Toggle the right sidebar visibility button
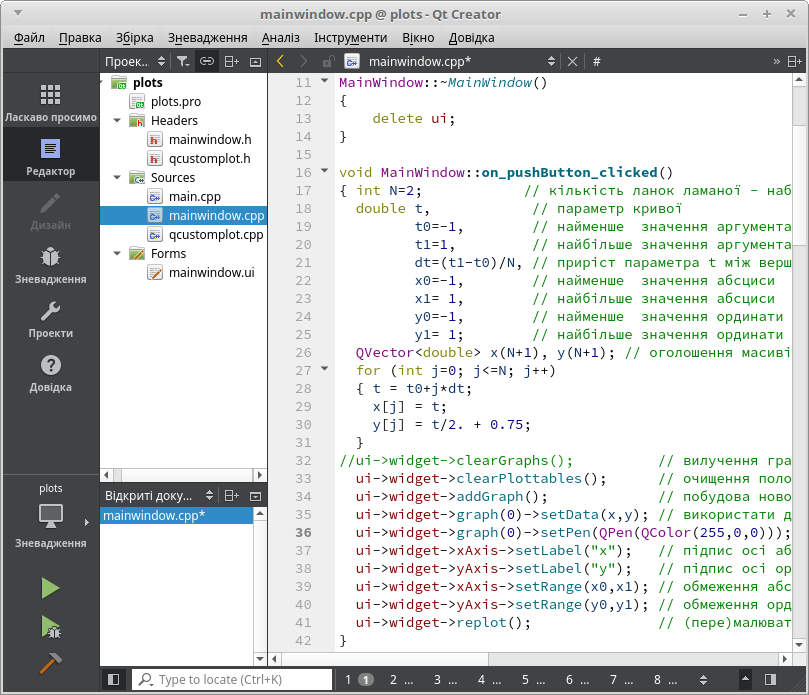 (770, 679)
